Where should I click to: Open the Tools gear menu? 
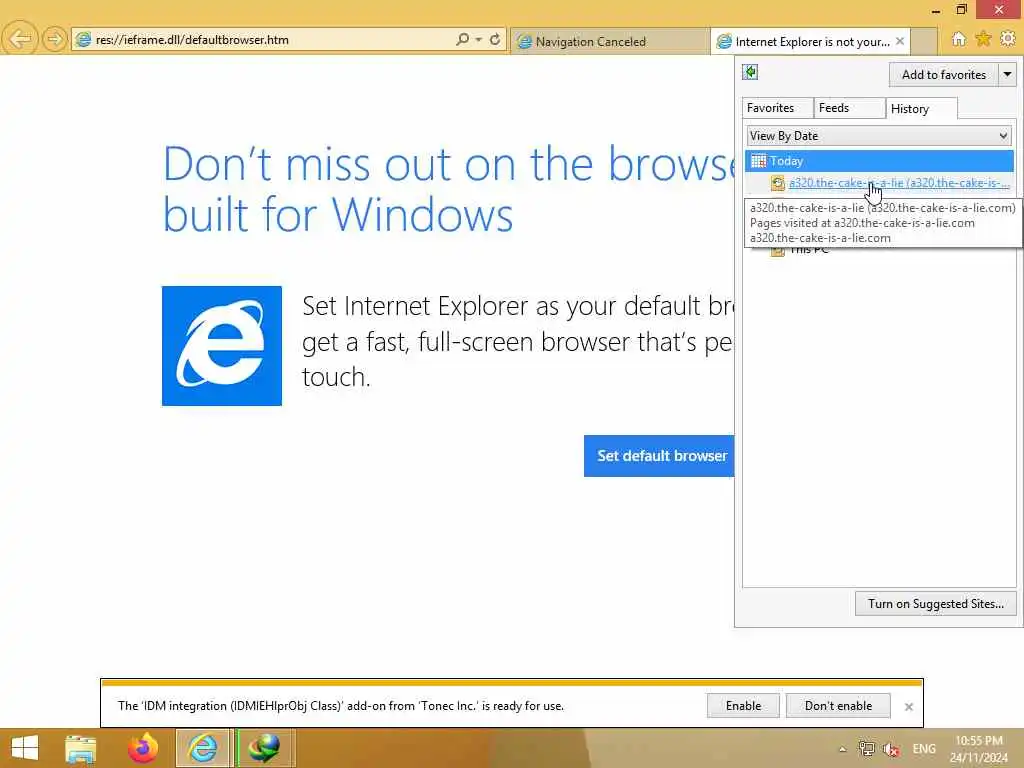tap(1008, 39)
